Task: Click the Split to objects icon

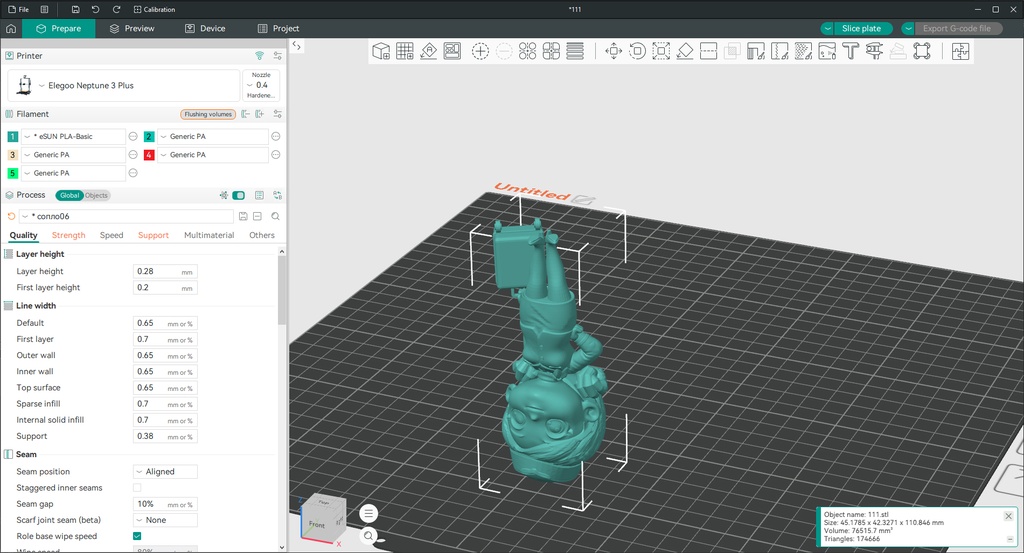Action: [x=528, y=51]
